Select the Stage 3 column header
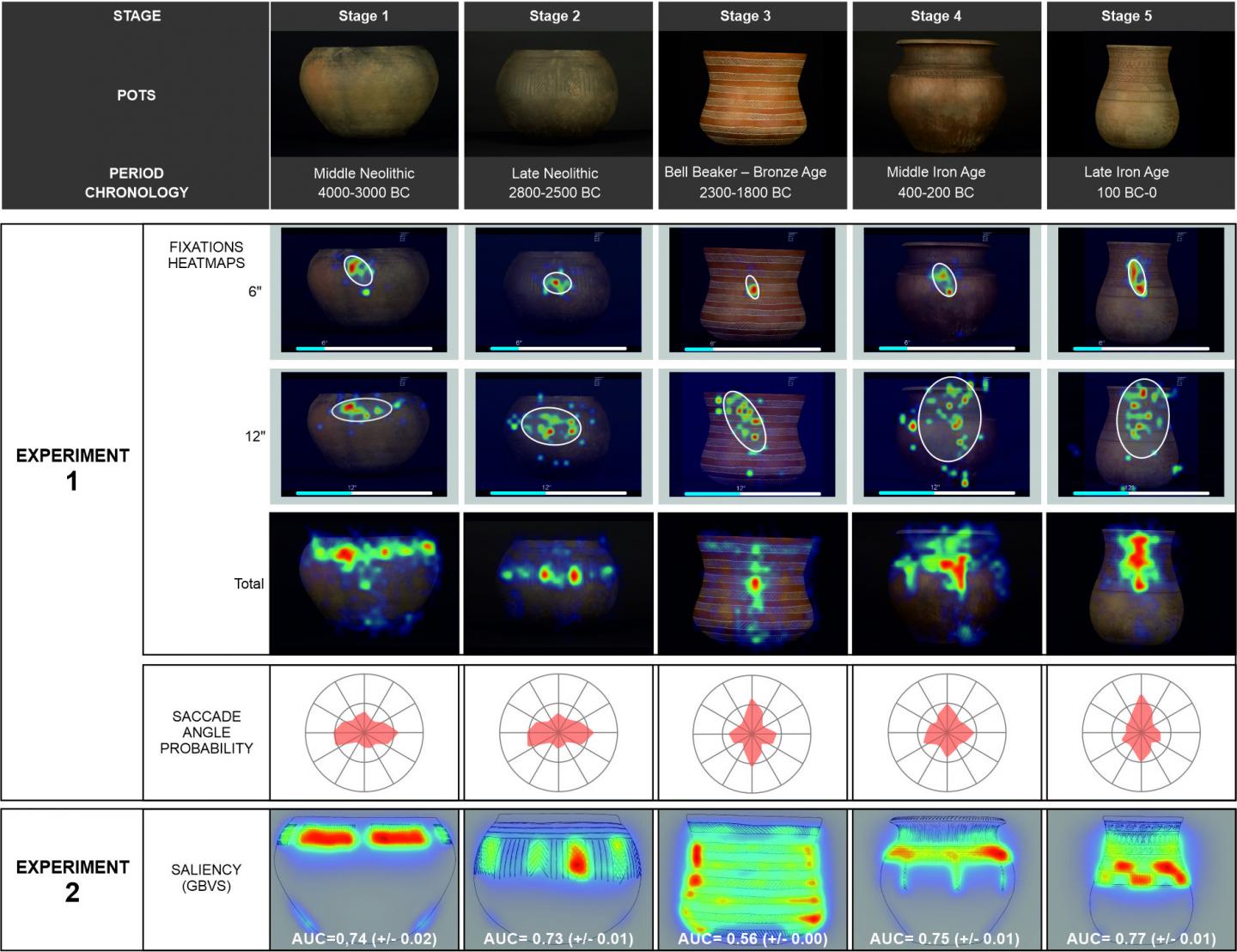The width and height of the screenshot is (1237, 952). tap(745, 16)
